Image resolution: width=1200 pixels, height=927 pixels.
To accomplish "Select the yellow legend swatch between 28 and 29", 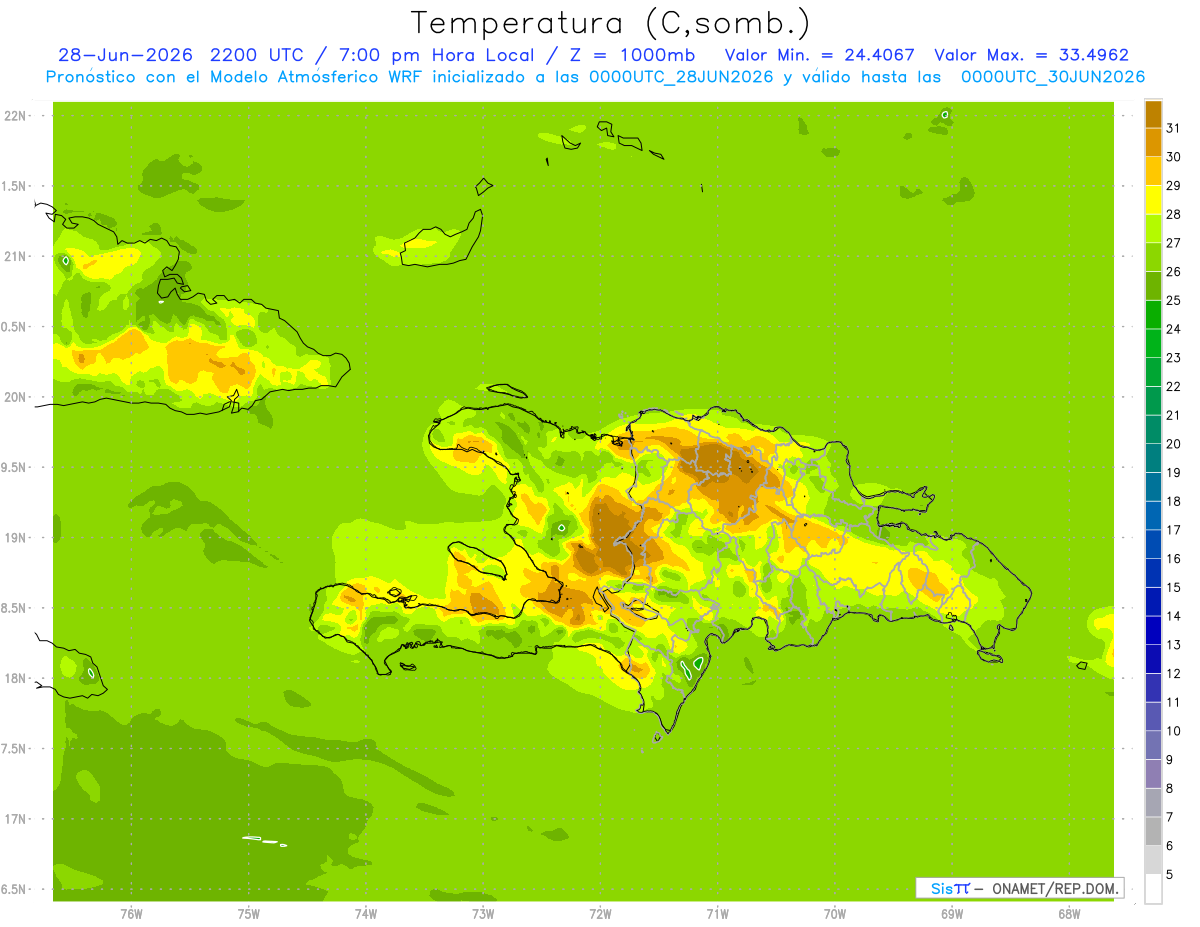I will point(1153,200).
